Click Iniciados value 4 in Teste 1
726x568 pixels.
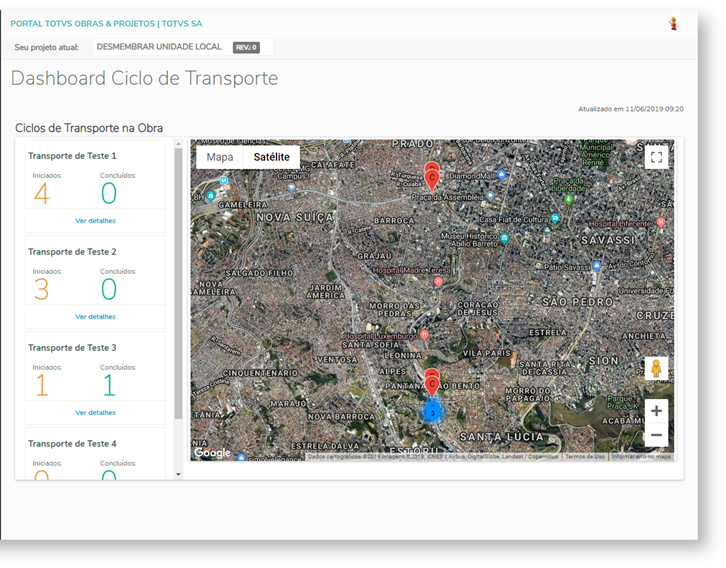[42, 193]
